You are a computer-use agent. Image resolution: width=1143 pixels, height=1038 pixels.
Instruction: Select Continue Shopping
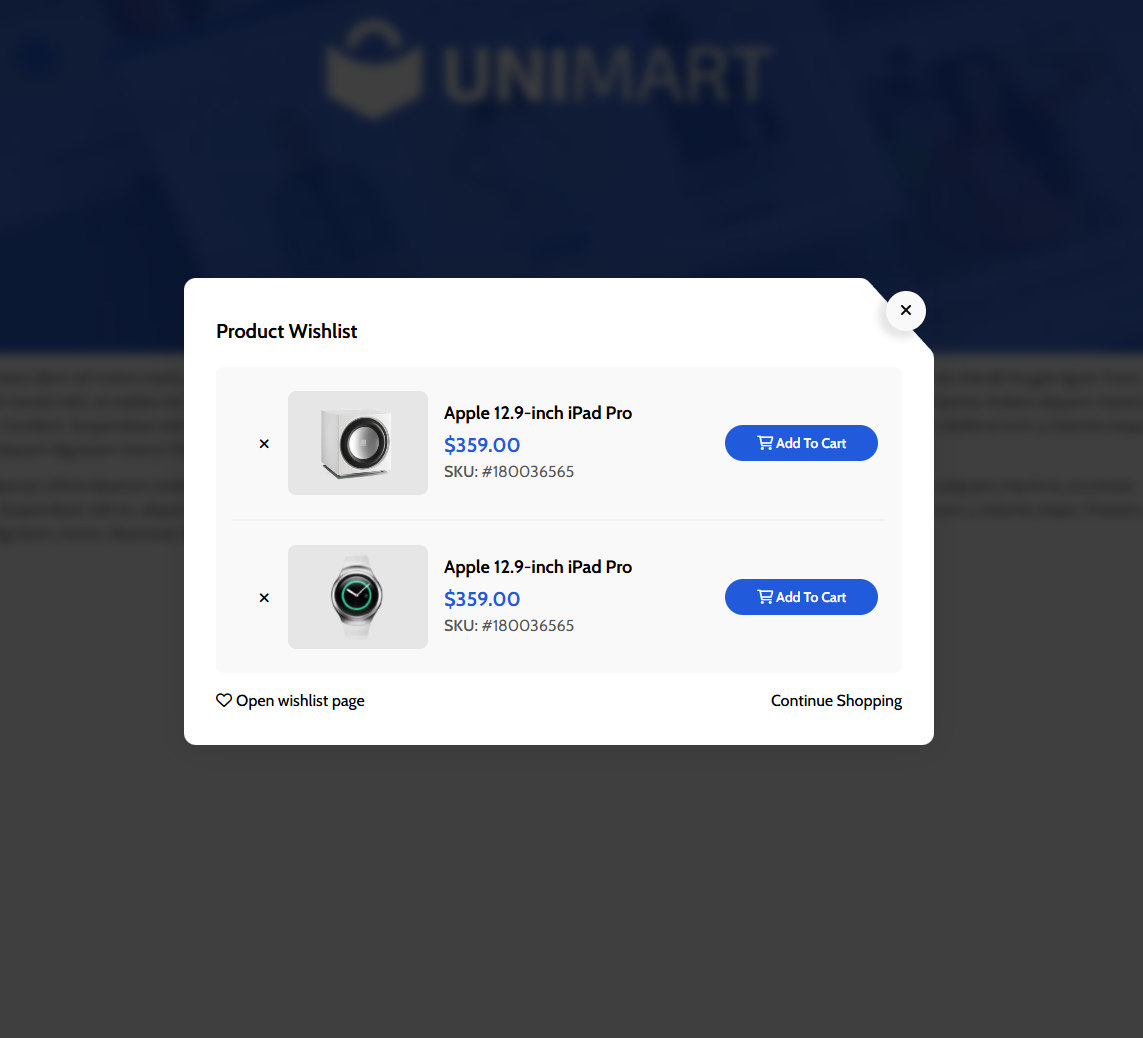(836, 701)
